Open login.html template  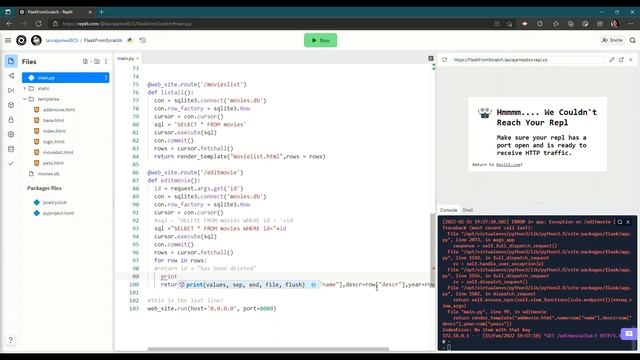[53, 141]
